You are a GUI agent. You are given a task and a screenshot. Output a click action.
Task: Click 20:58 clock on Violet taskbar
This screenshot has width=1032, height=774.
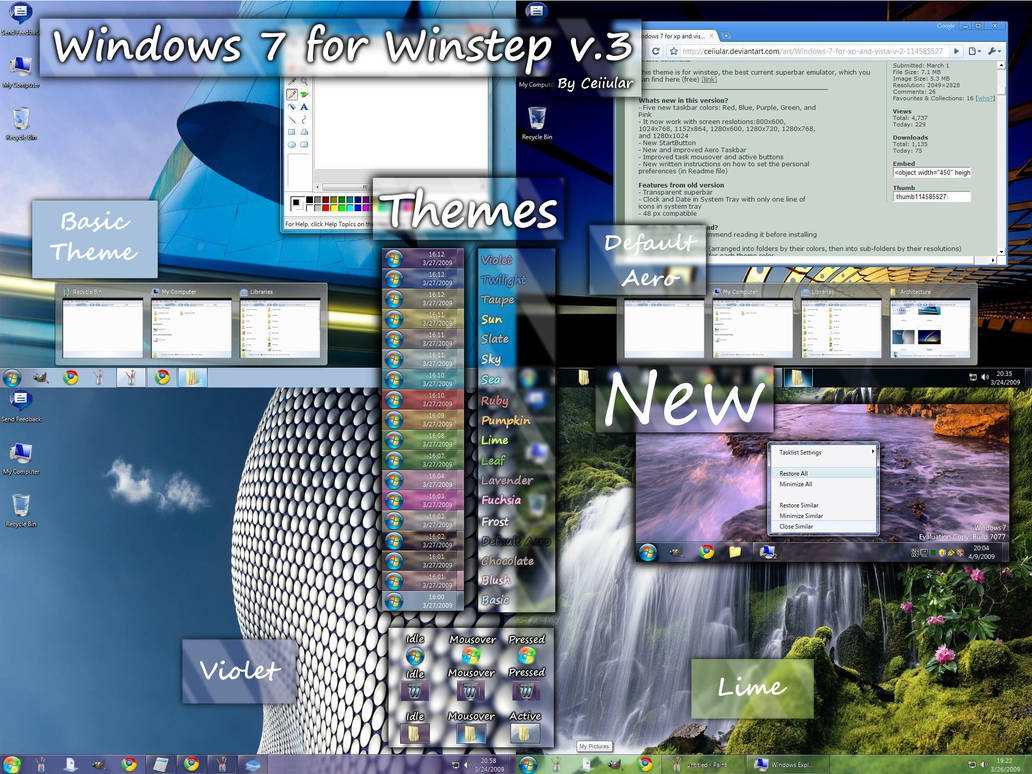tap(488, 764)
